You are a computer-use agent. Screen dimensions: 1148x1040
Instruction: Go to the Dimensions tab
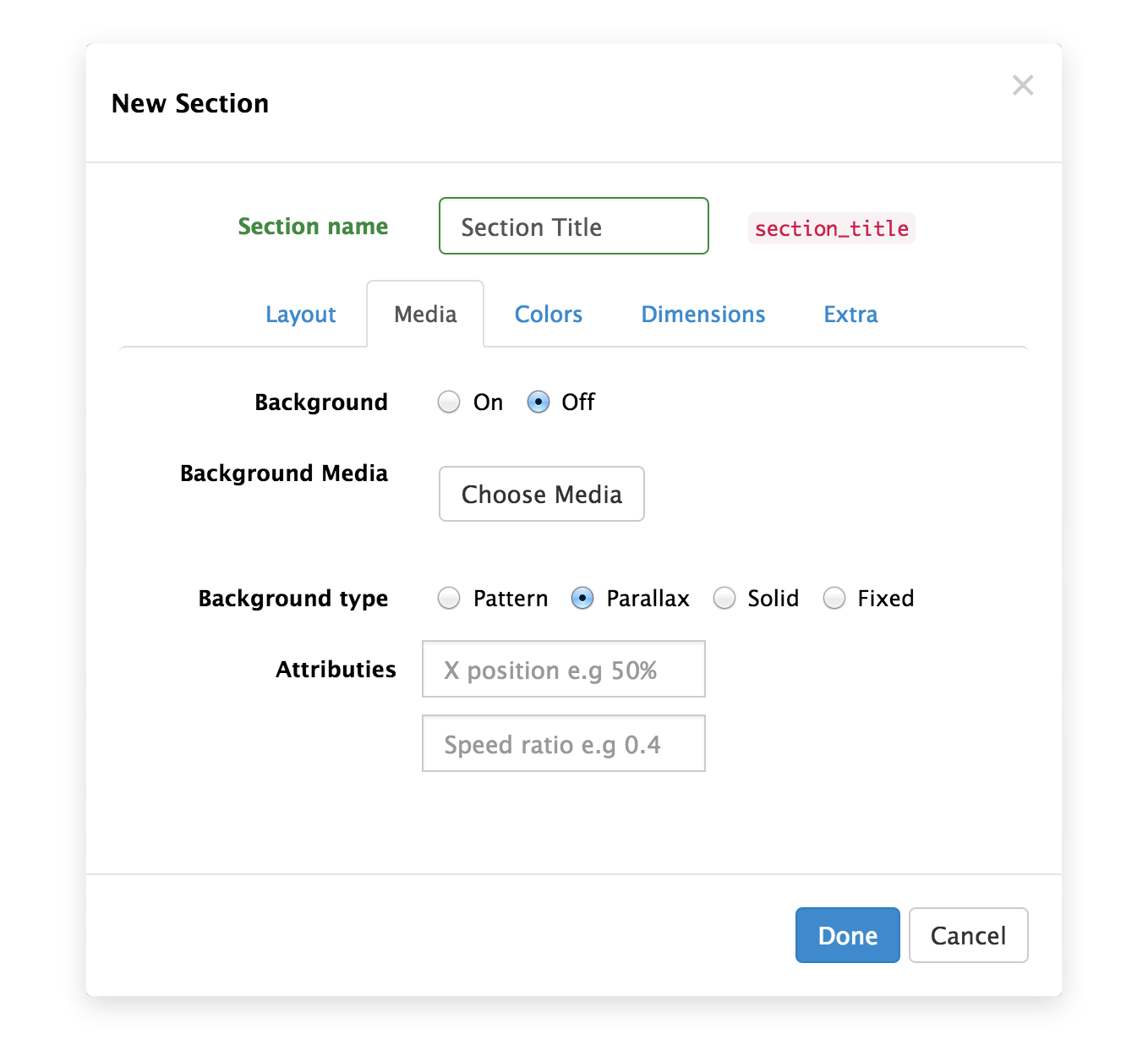coord(702,315)
